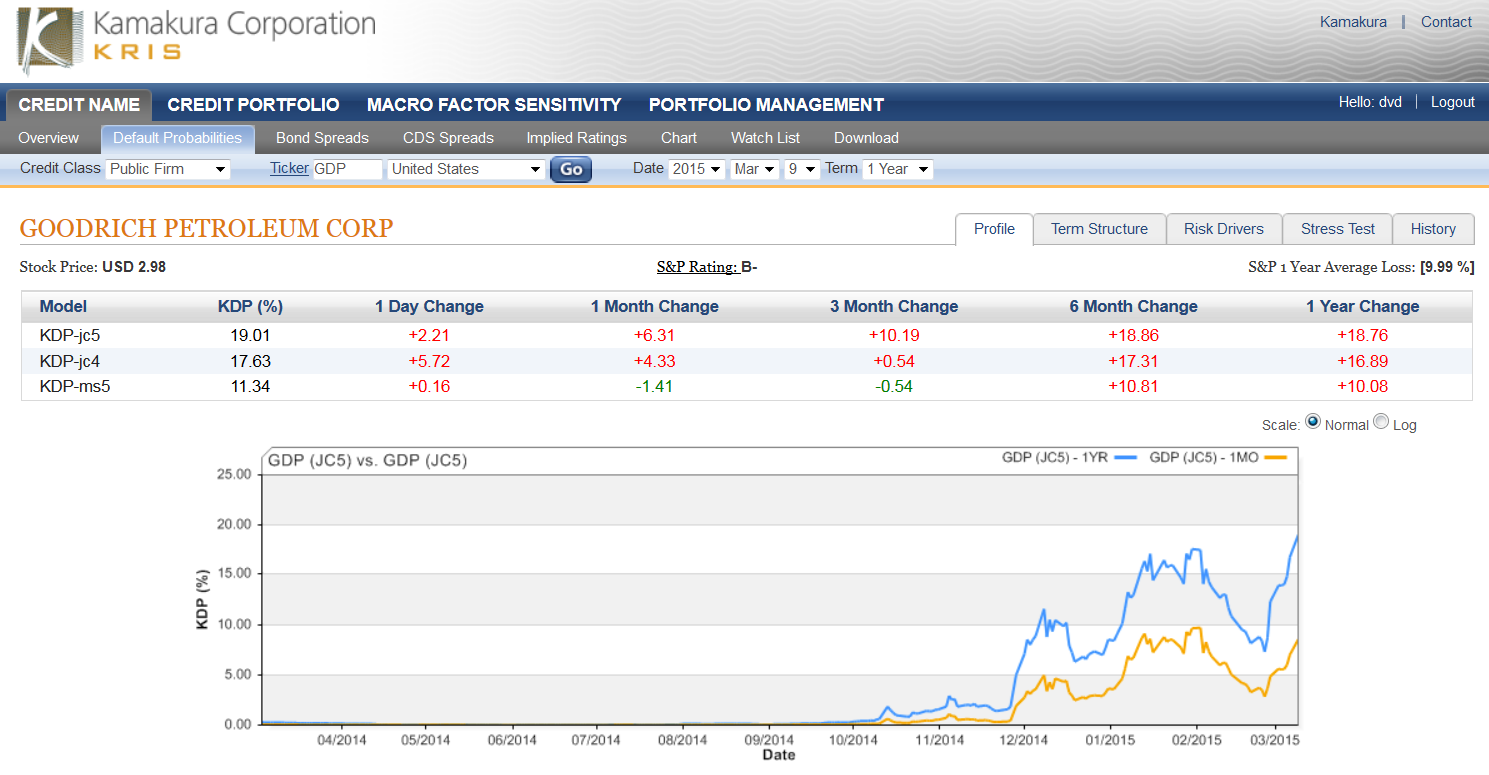This screenshot has width=1489, height=775.
Task: Select Implied Ratings from the submenu
Action: pos(576,138)
